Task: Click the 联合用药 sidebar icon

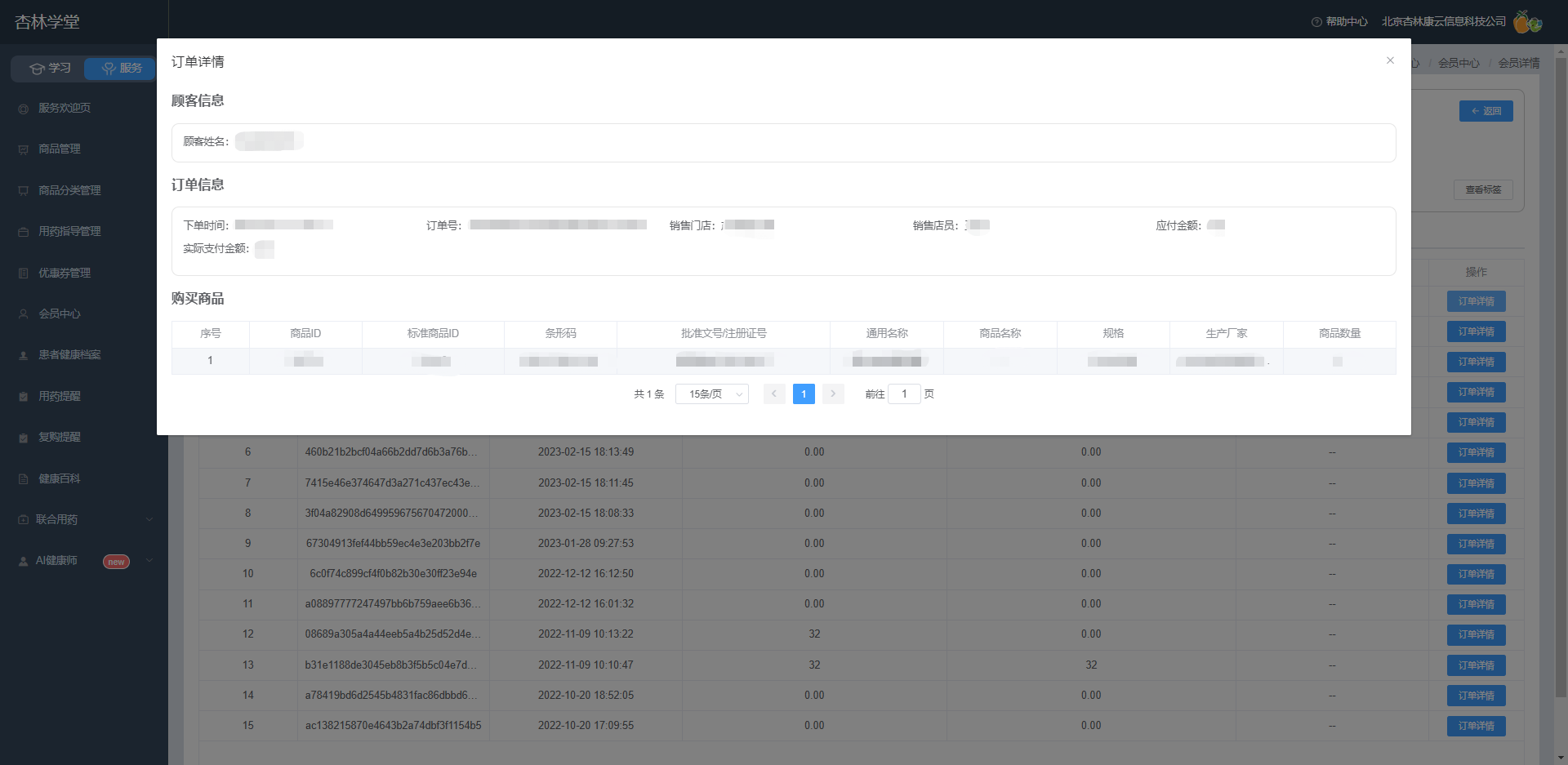Action: click(24, 519)
